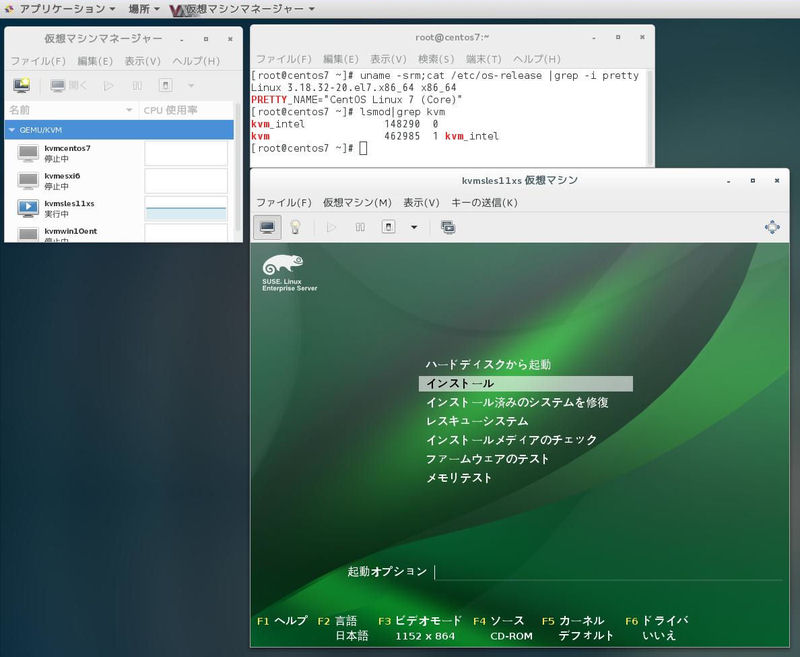This screenshot has height=657, width=800.
Task: Click the fullscreen arrows icon
Action: click(772, 227)
